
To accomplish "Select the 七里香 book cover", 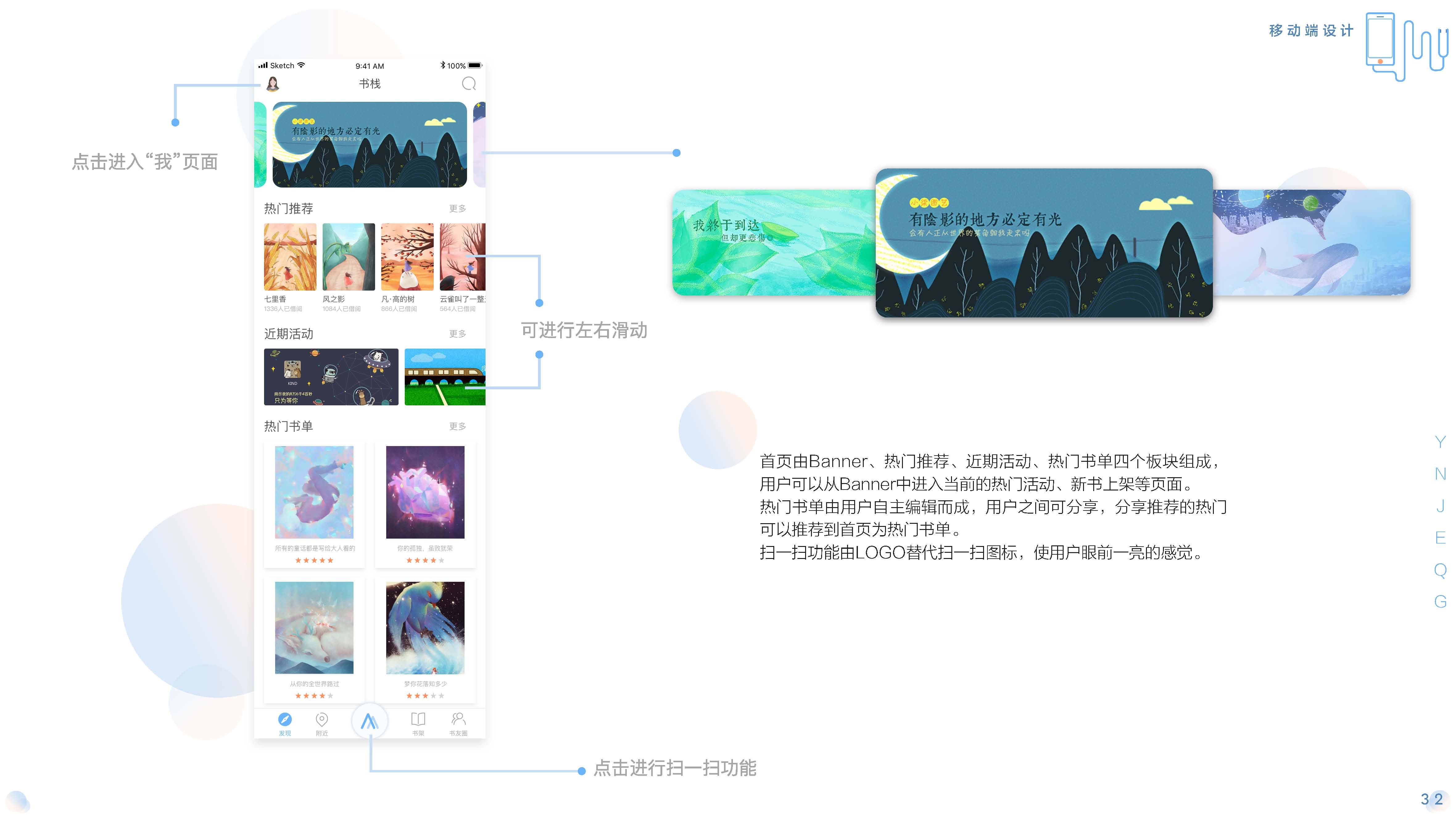I will pyautogui.click(x=290, y=257).
